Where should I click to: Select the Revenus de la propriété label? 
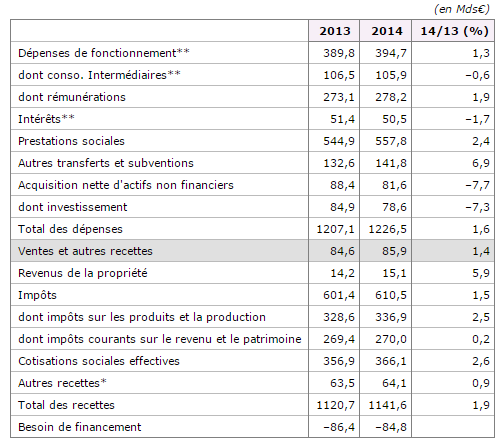pos(83,273)
